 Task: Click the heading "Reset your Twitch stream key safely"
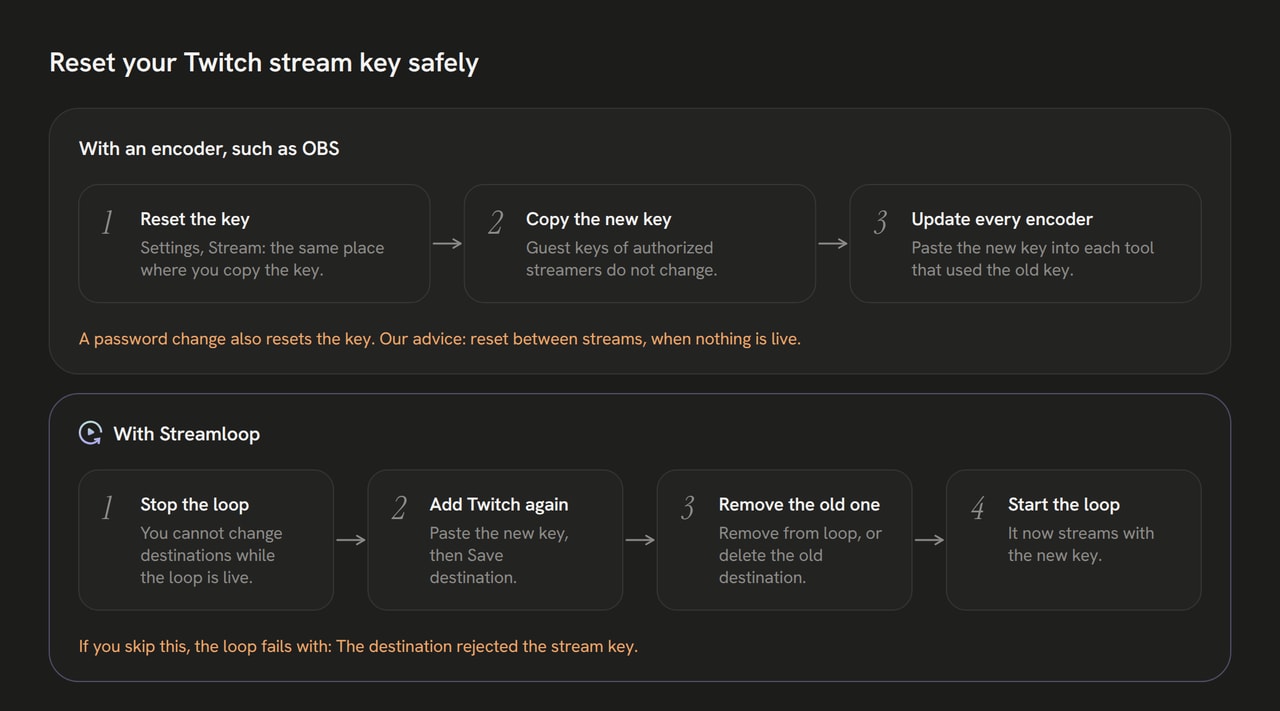[264, 63]
